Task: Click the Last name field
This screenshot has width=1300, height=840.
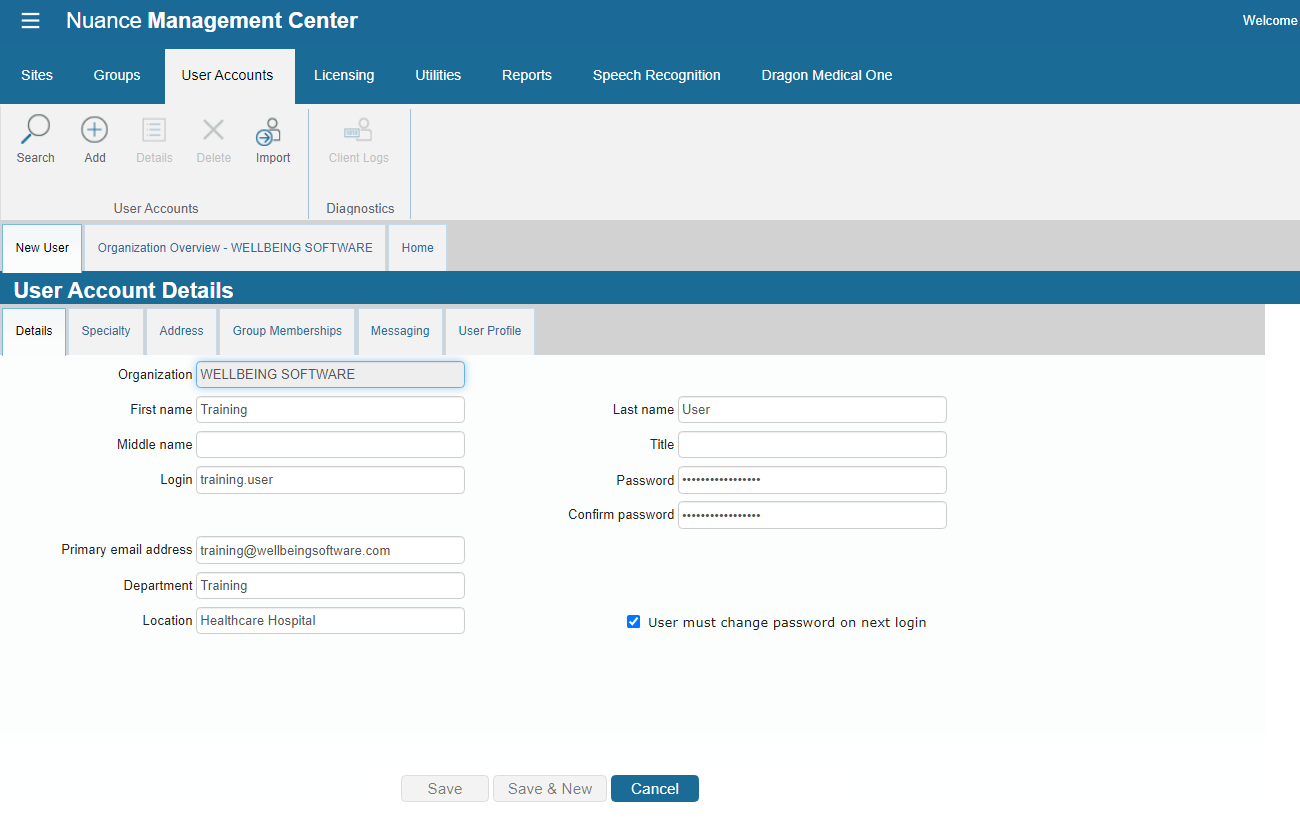Action: 812,409
